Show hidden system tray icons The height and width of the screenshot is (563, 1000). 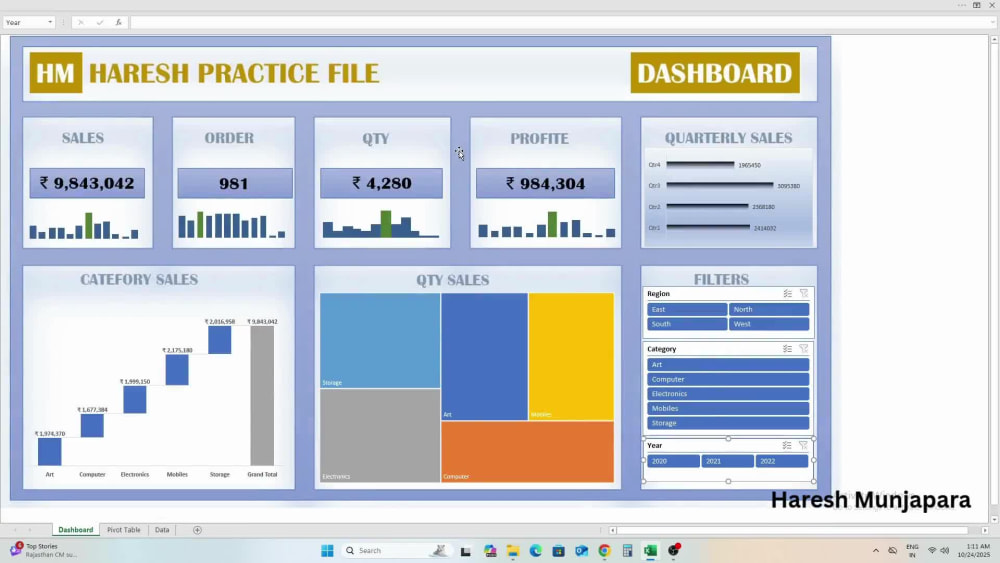tap(876, 551)
